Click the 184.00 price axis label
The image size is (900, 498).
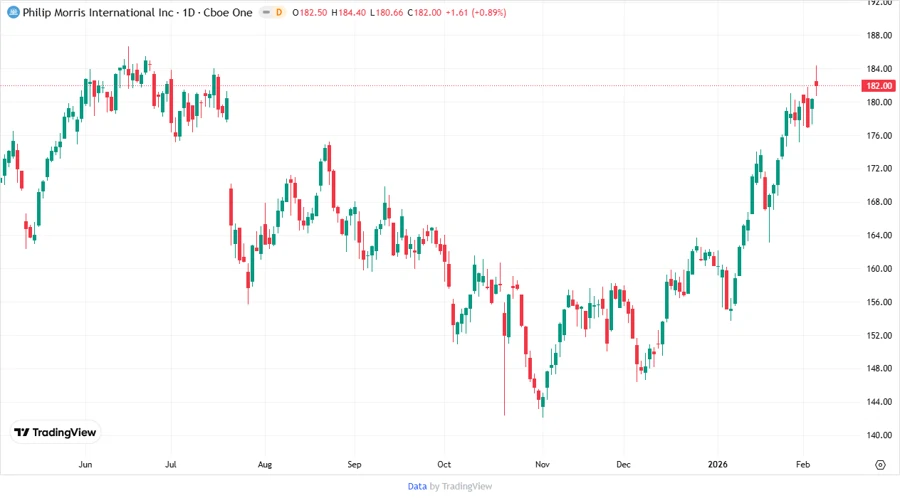point(879,69)
